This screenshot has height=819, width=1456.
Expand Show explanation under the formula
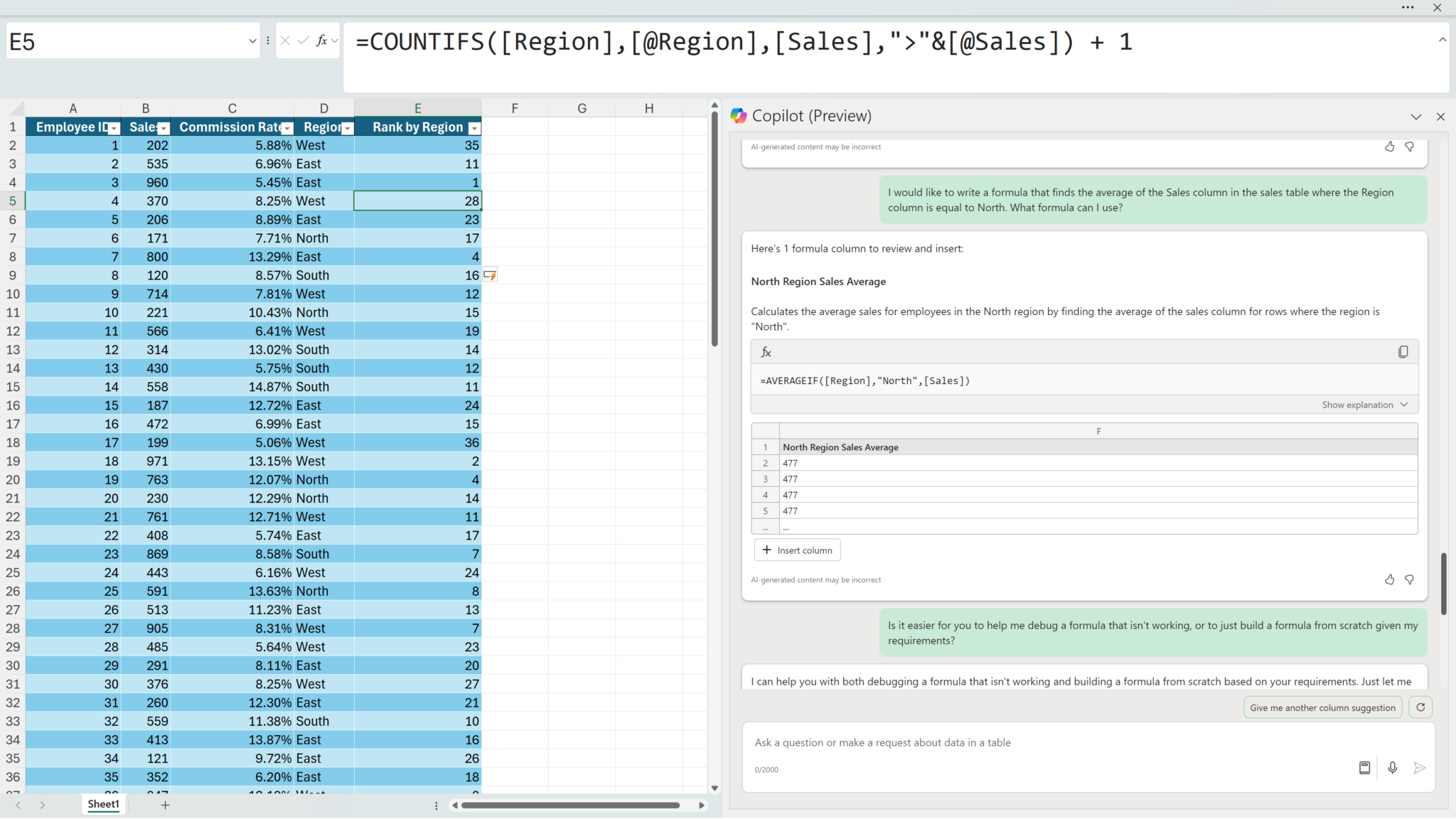[x=1364, y=405]
